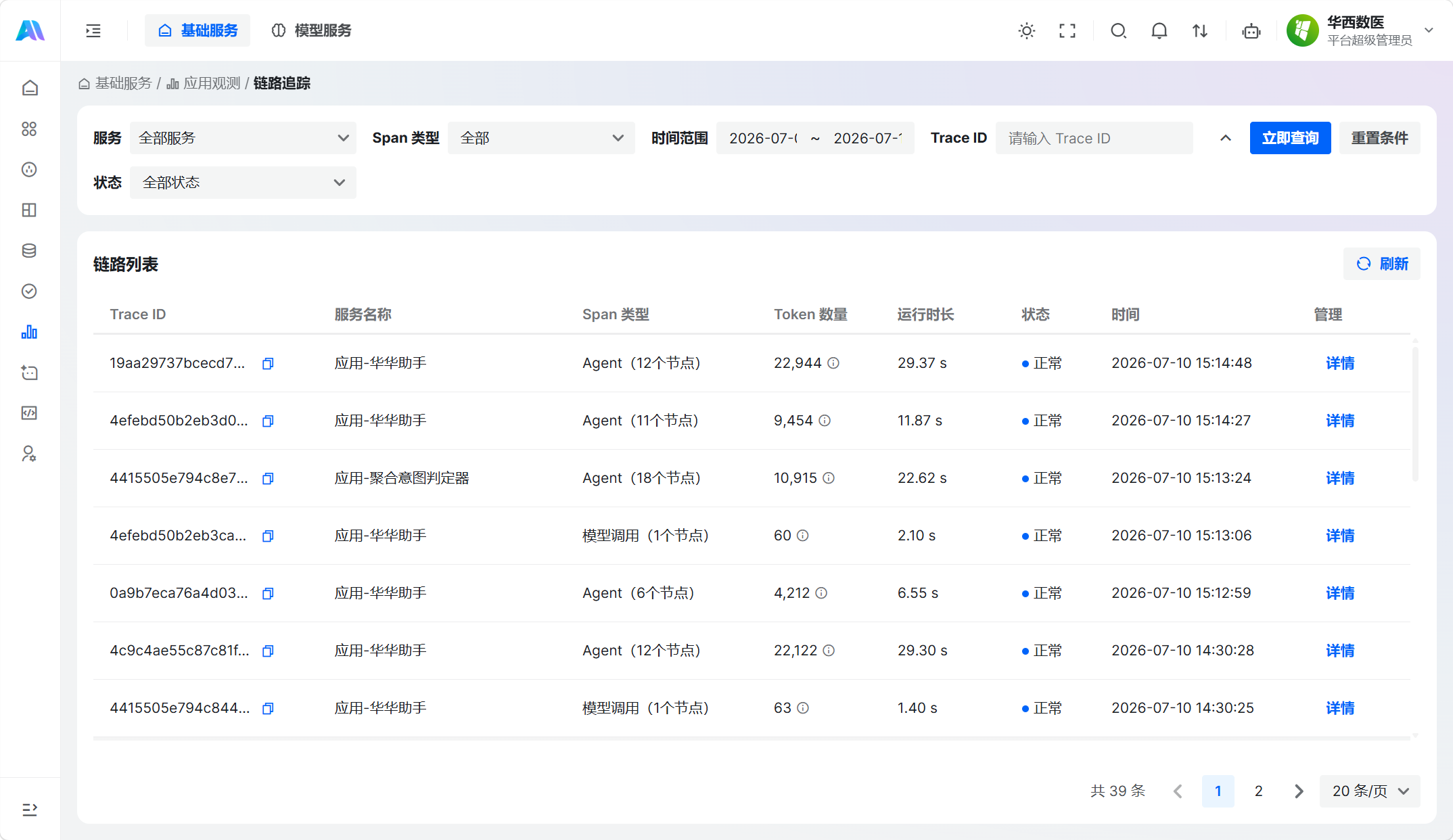Click the Trace ID input field
Image resolution: width=1453 pixels, height=840 pixels.
(x=1094, y=138)
